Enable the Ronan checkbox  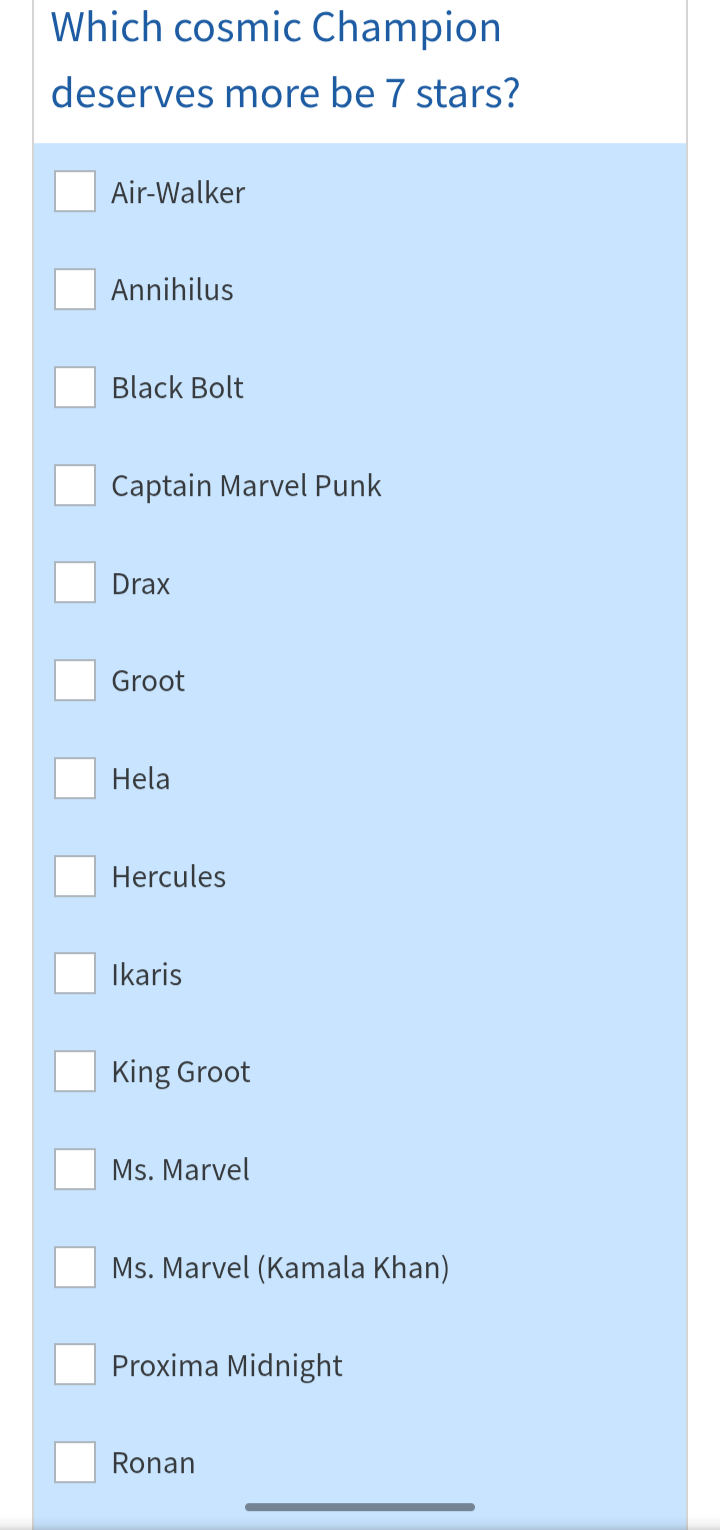pos(75,1463)
